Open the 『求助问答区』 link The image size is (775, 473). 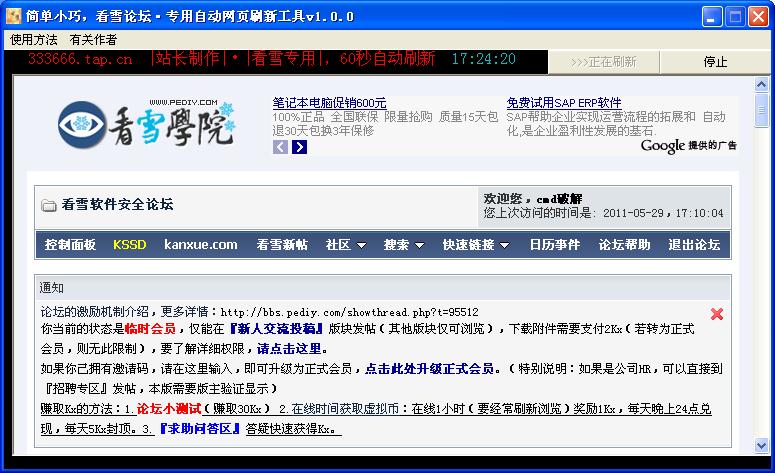(200, 429)
